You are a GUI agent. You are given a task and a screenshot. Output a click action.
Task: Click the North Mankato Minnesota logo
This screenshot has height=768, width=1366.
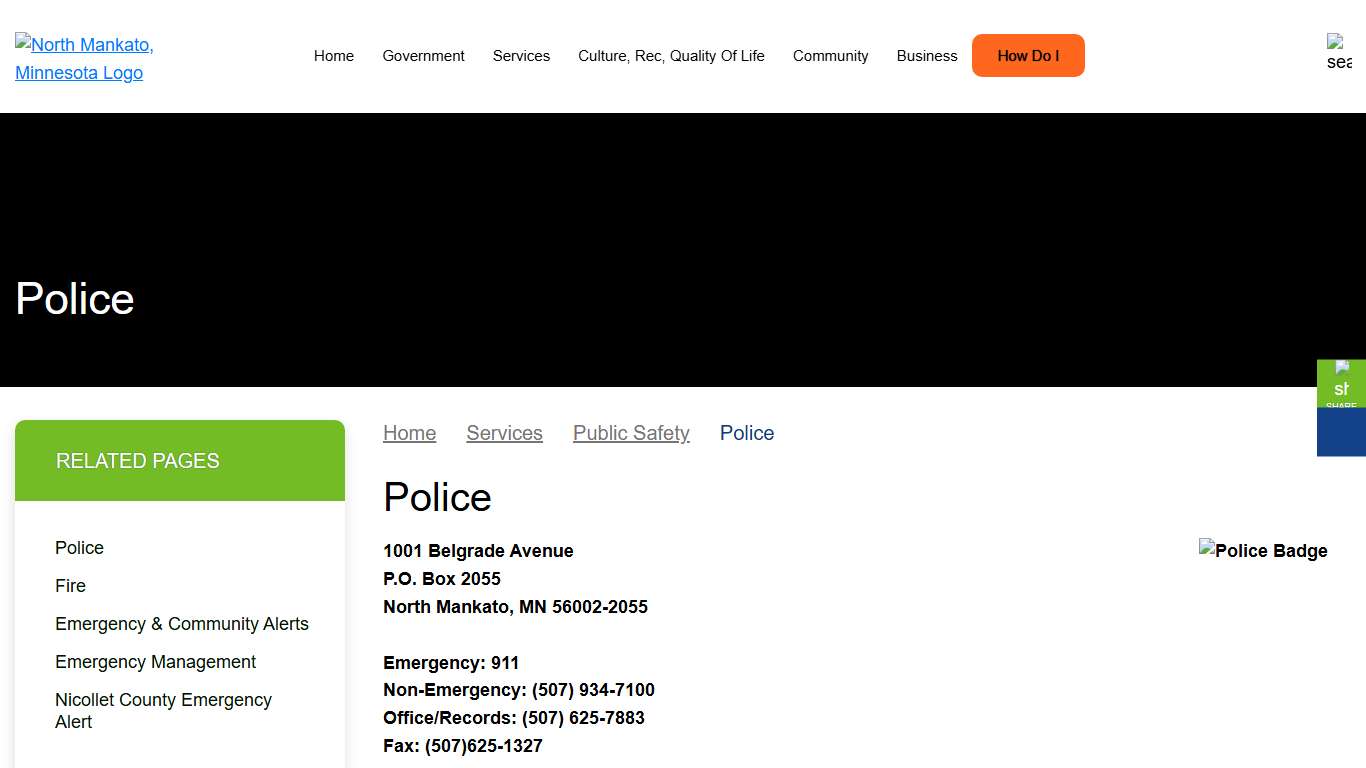[x=84, y=58]
